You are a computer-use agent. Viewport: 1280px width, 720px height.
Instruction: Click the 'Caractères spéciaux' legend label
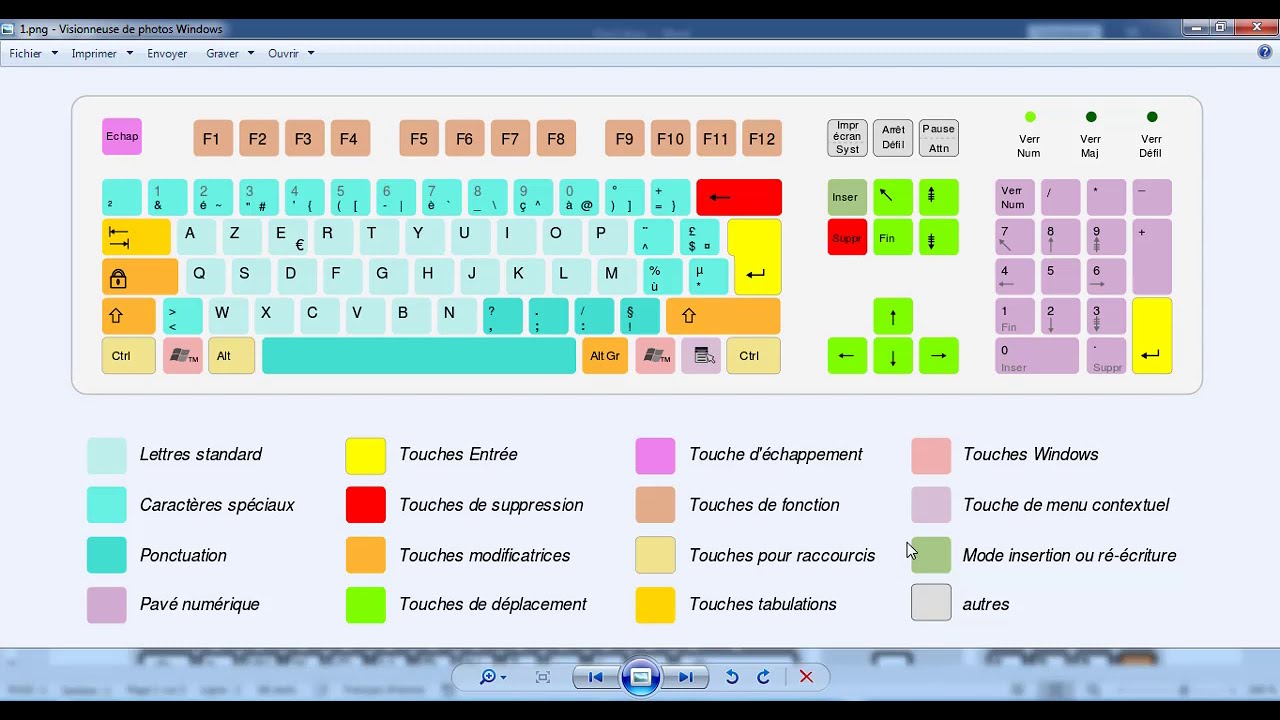point(217,505)
